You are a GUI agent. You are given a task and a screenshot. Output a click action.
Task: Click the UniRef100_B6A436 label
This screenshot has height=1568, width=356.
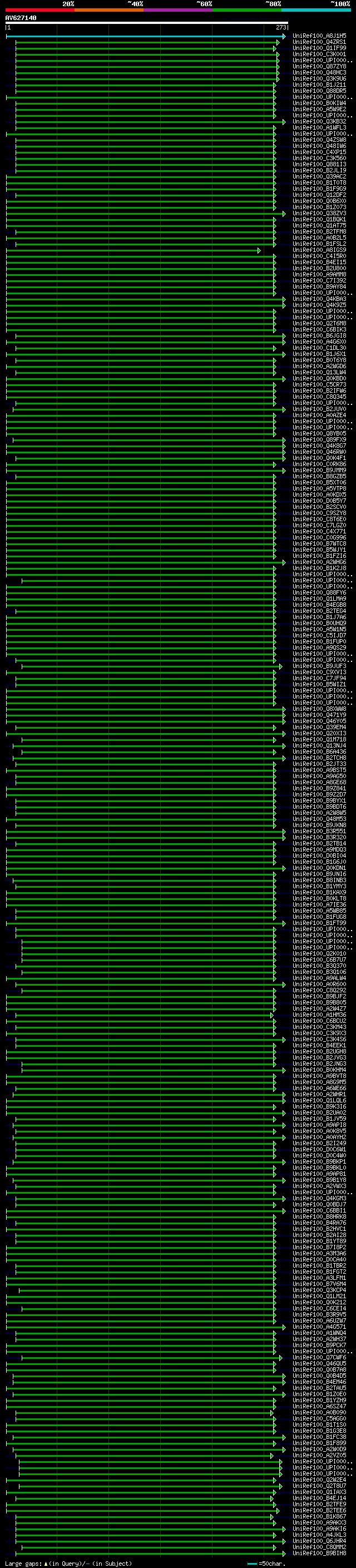(x=319, y=752)
